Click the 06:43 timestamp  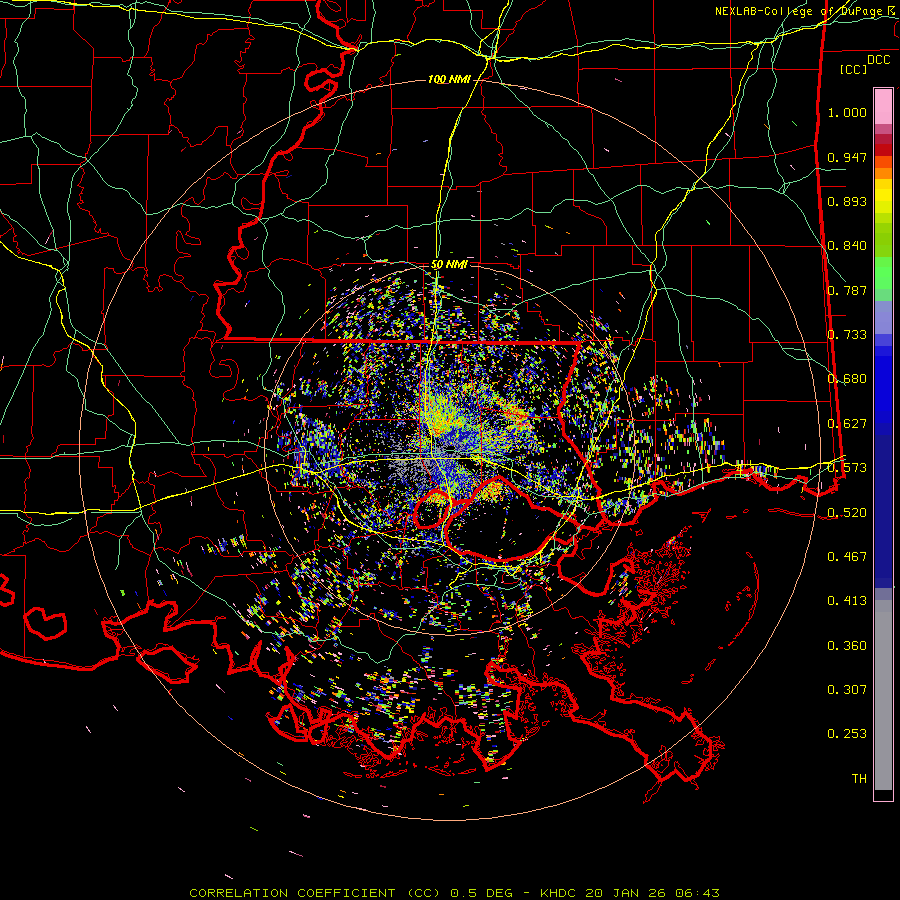697,893
